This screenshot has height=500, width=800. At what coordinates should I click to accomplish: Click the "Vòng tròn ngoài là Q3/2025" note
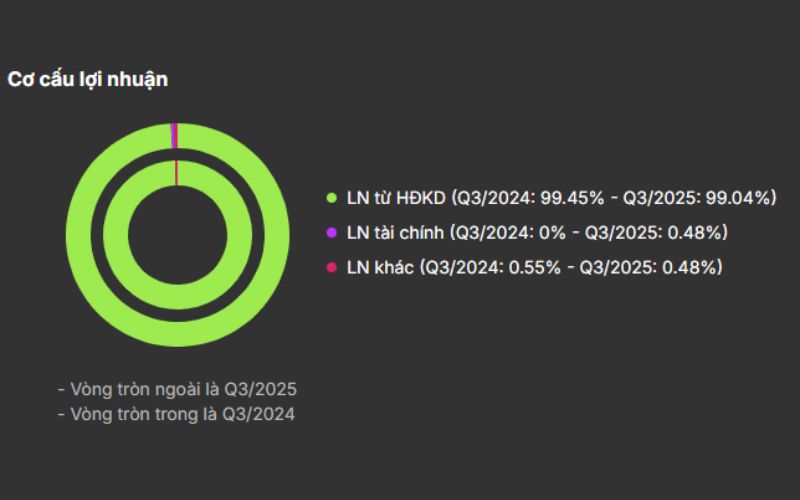178,389
